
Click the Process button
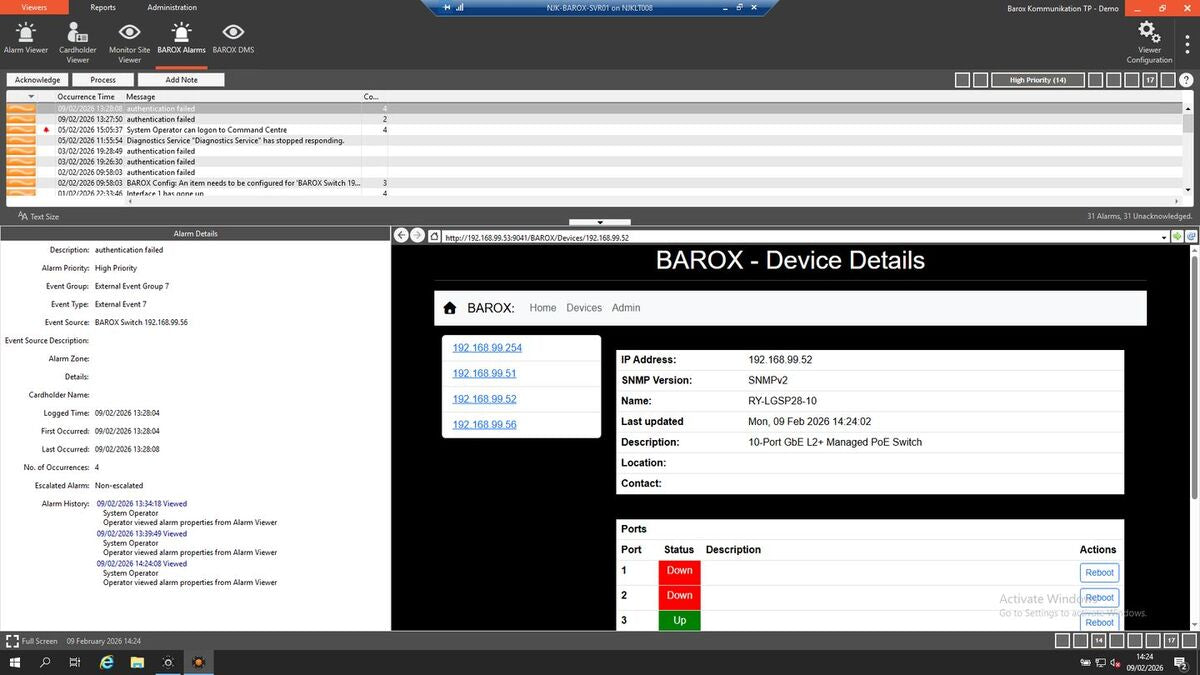click(x=103, y=80)
